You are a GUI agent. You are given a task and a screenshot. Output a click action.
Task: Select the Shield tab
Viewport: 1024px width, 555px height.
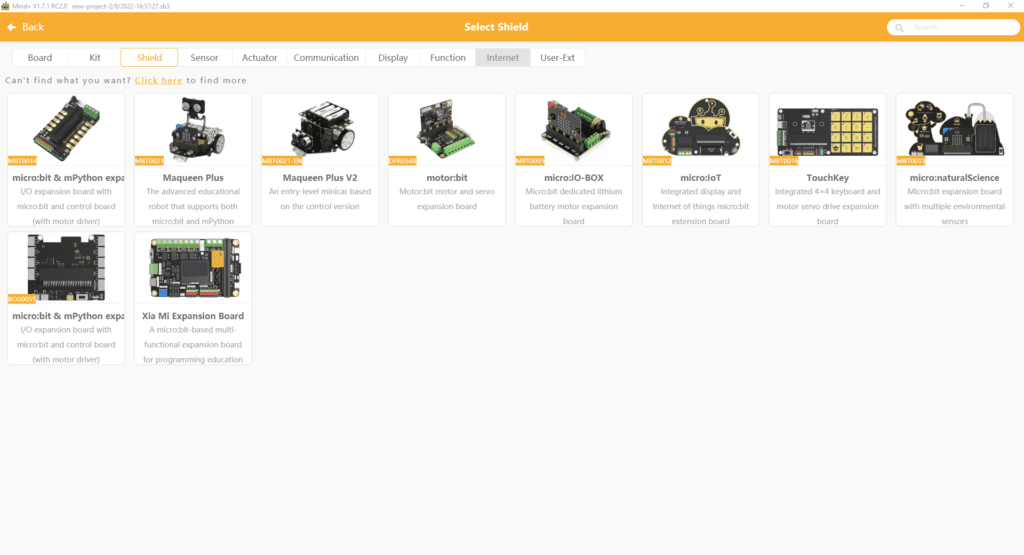coord(149,57)
